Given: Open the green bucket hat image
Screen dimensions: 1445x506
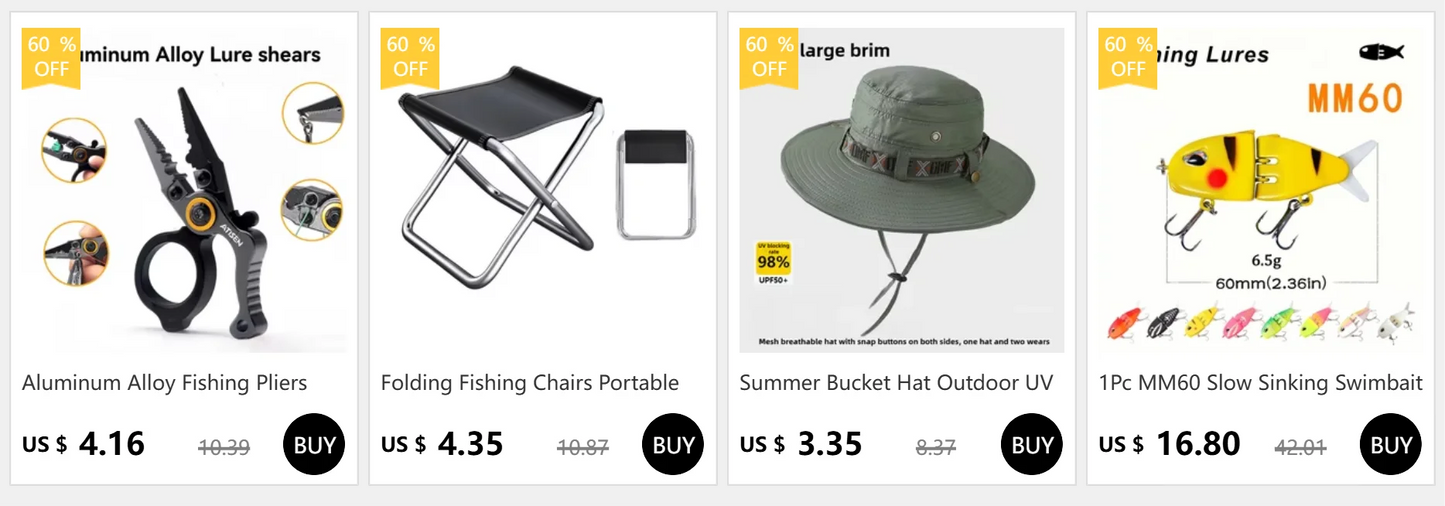Looking at the screenshot, I should click(x=901, y=190).
